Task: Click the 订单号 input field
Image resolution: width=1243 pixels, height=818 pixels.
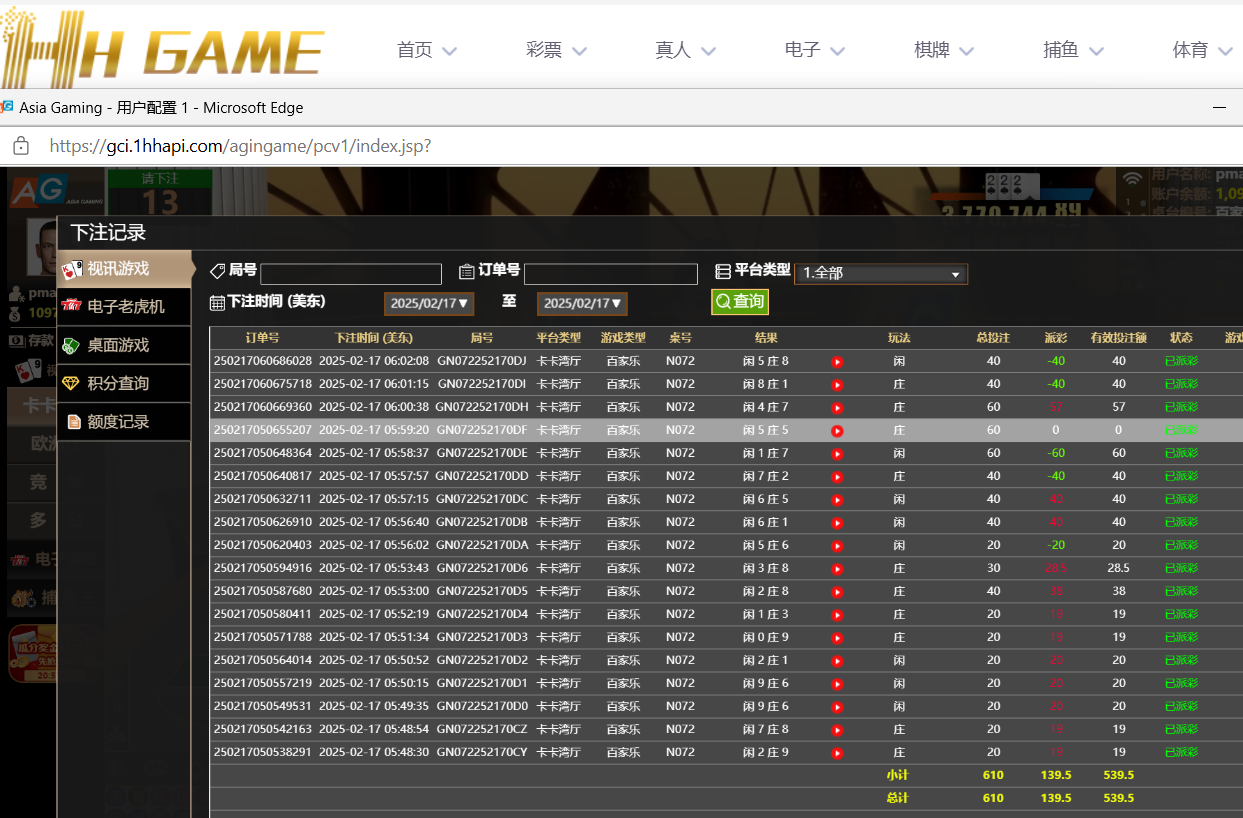Action: [x=610, y=274]
